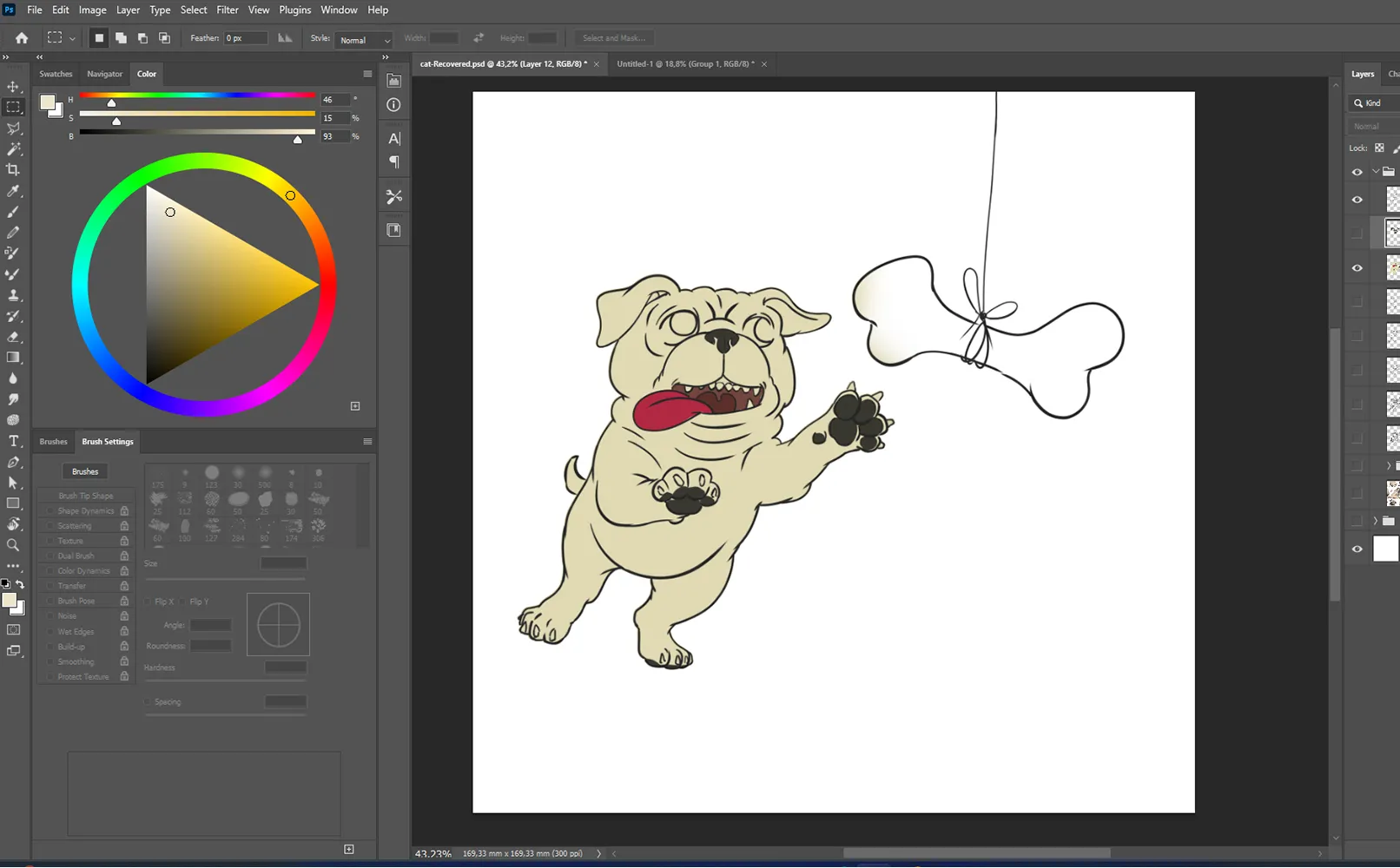Lock transparent pixels in Layers

point(1379,148)
